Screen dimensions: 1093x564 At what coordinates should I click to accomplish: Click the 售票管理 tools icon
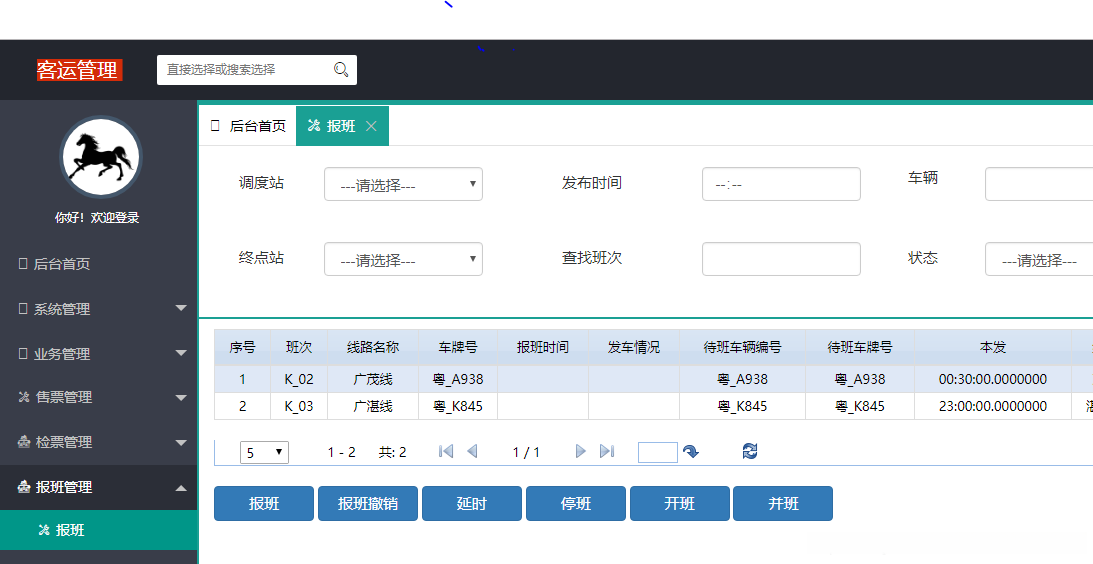pos(24,397)
